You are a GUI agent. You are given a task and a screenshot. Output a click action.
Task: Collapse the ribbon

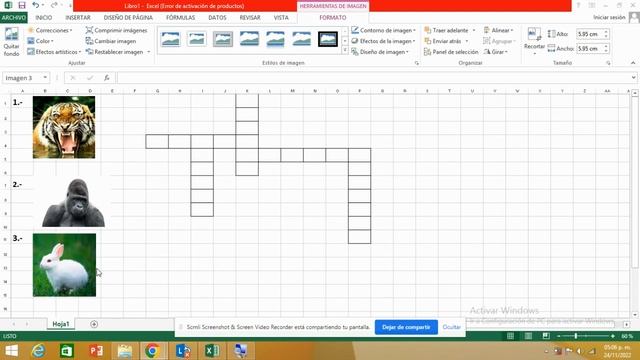coord(633,63)
